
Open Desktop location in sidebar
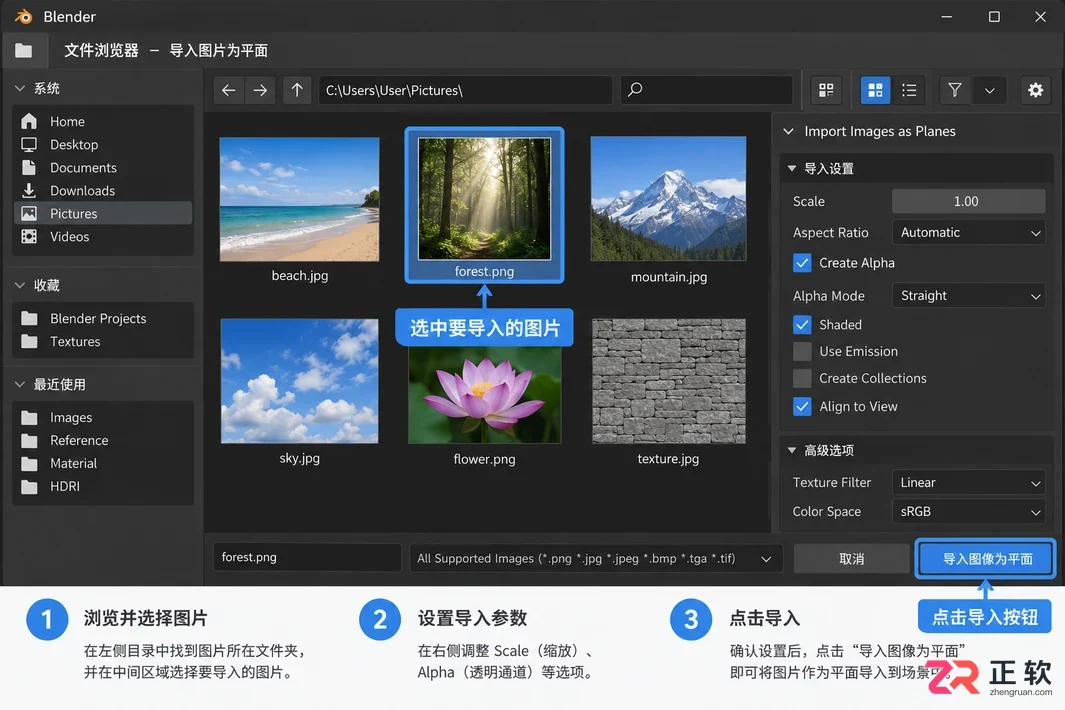pos(103,145)
